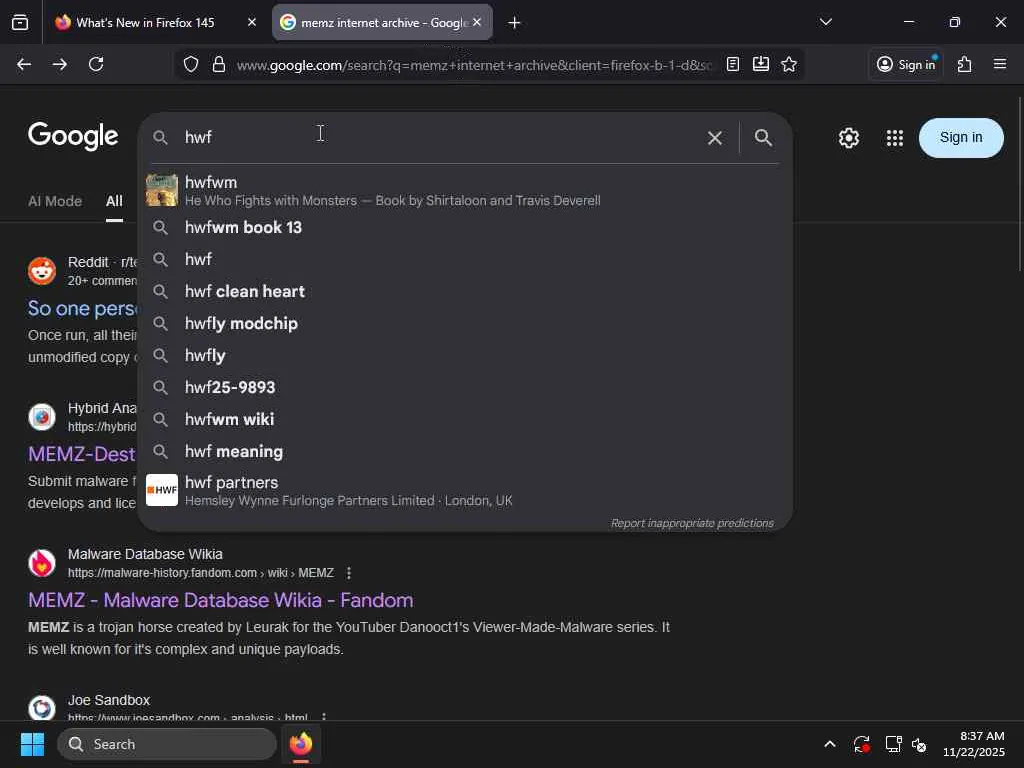Open more options for Malware Database Wikia result
The width and height of the screenshot is (1024, 768).
point(349,573)
